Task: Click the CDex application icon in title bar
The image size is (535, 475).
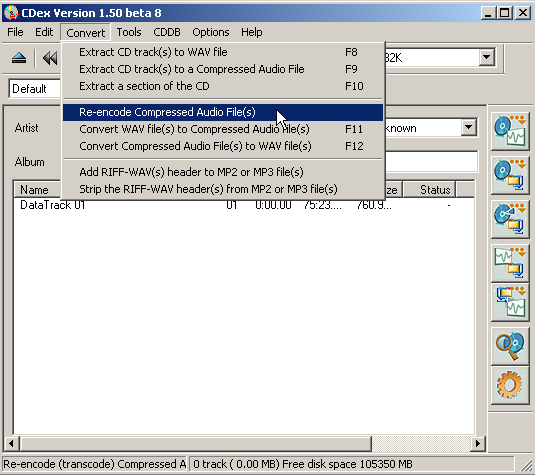Action: pyautogui.click(x=11, y=13)
